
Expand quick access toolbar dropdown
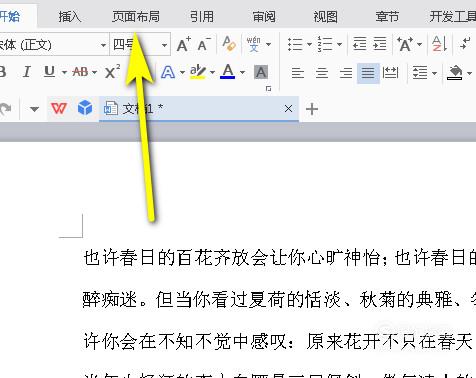pos(34,109)
